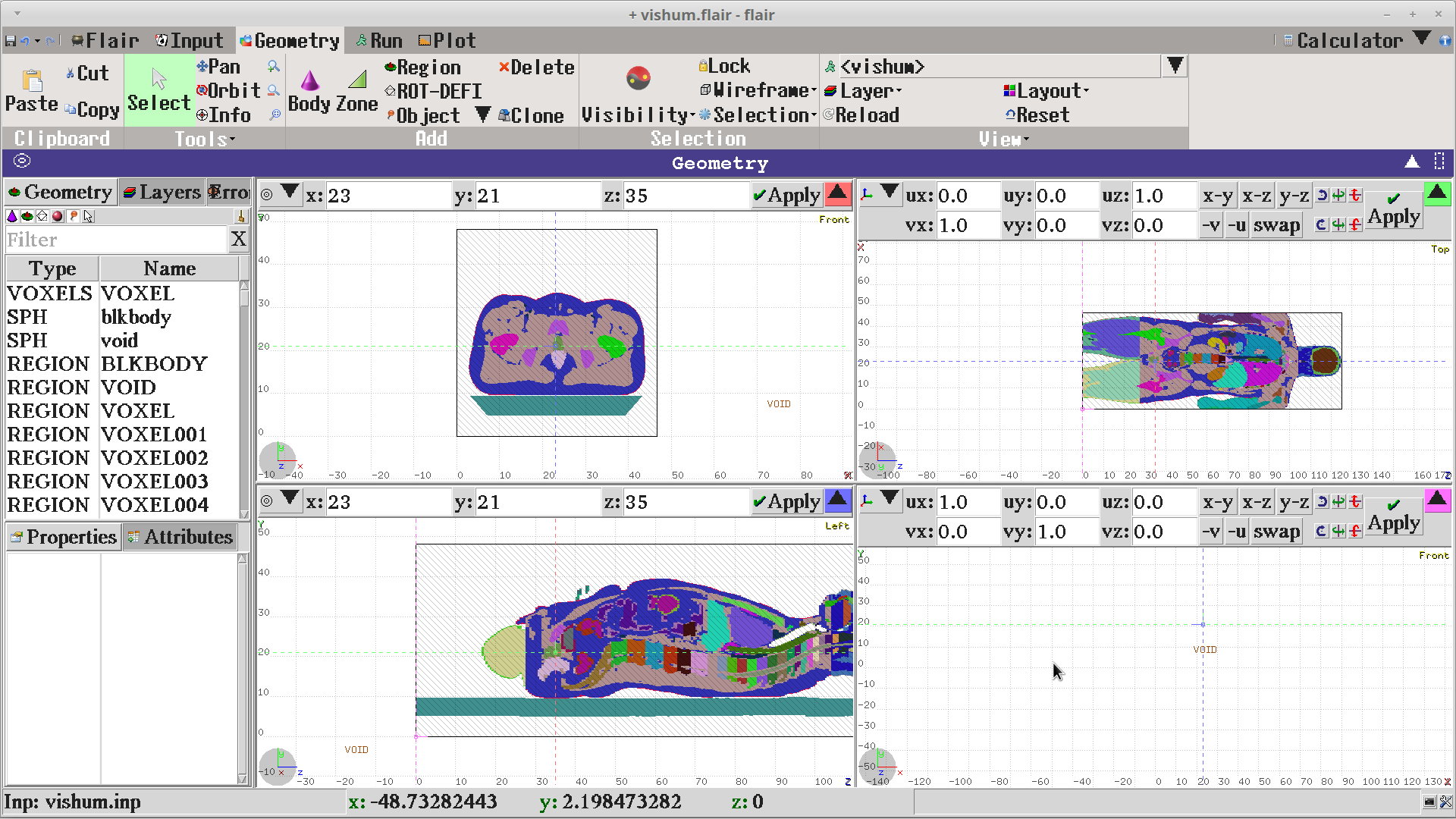1456x819 pixels.
Task: Open the Geometry tab in side panel
Action: (61, 193)
